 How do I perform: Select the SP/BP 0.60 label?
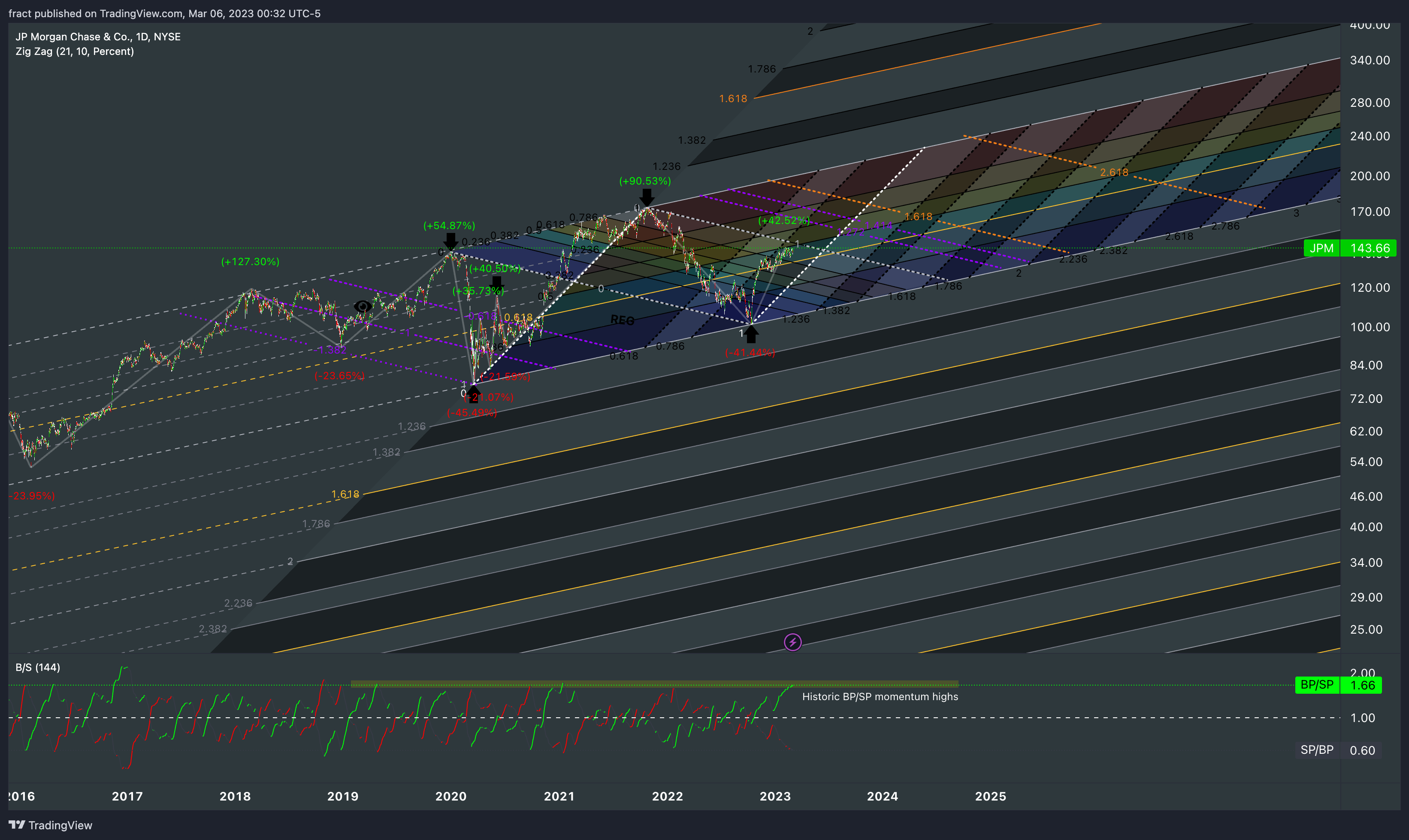coord(1338,750)
